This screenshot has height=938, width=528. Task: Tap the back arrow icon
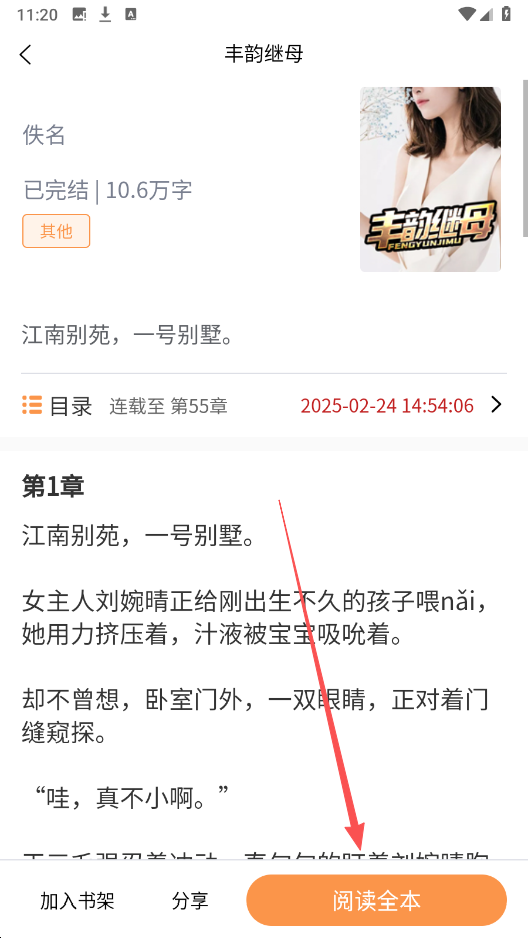25,54
